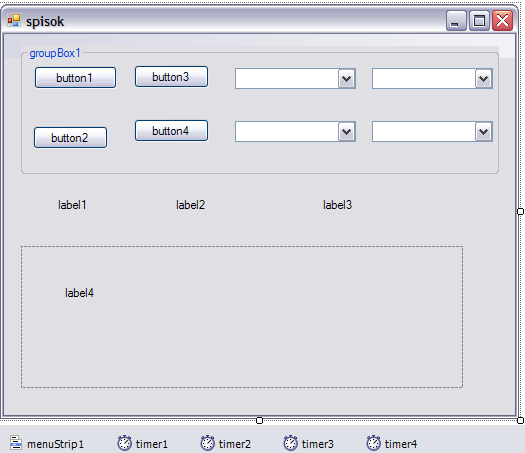Click the spisok form title bar icon
Screen dimensions: 525x453
click(x=14, y=21)
